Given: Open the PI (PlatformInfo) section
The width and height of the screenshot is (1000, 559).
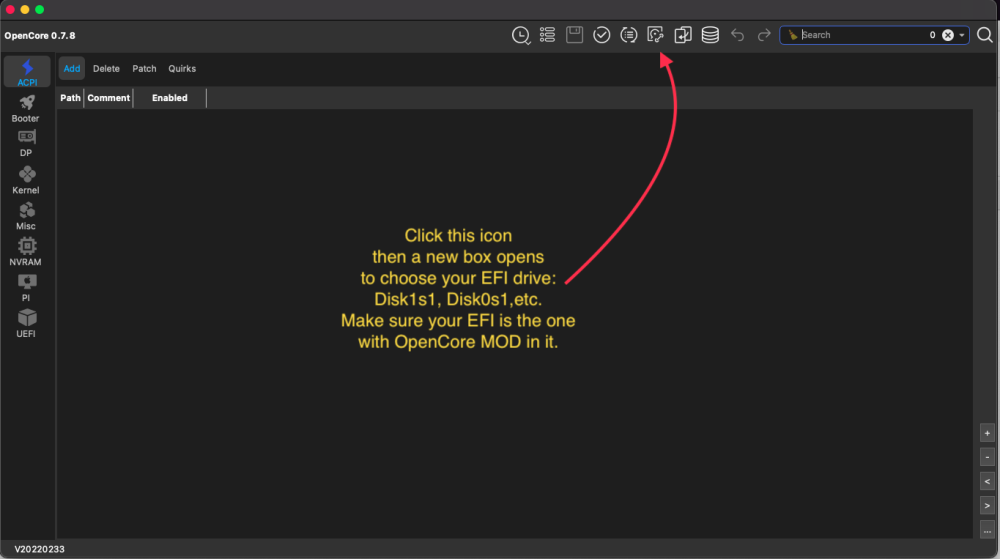Looking at the screenshot, I should (26, 288).
